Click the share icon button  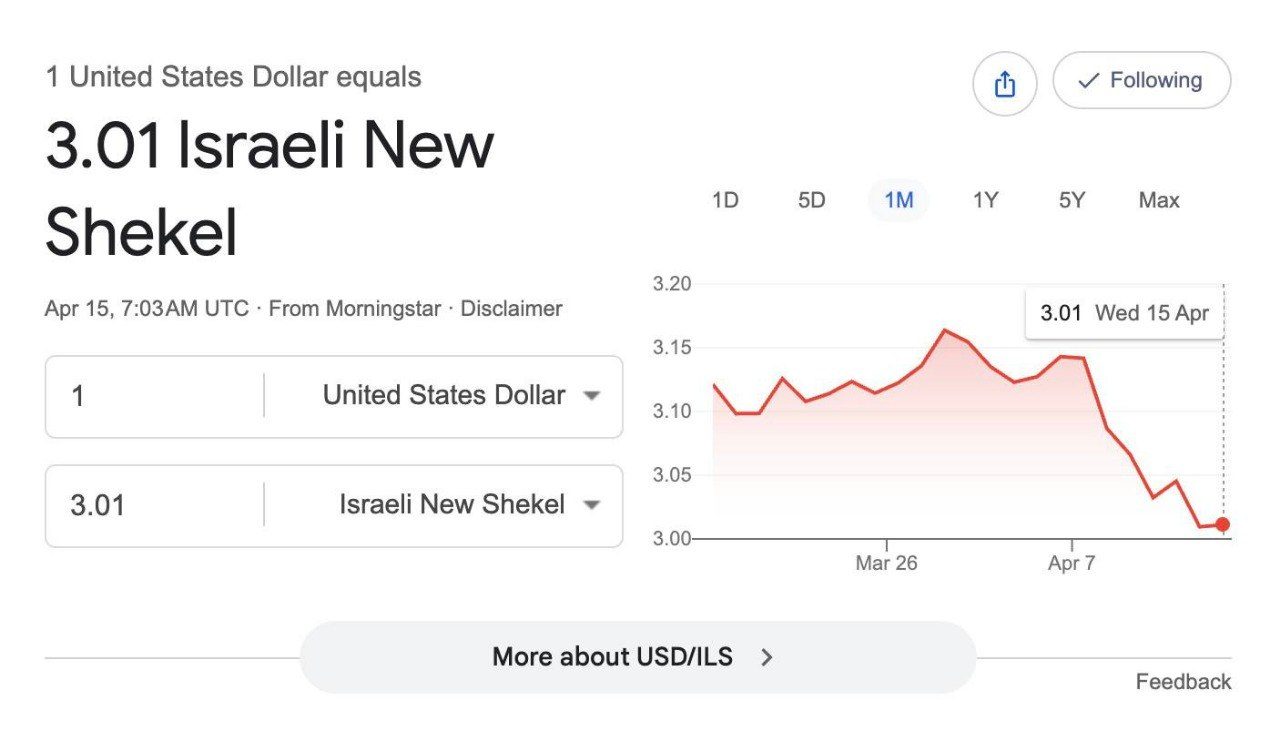coord(1004,84)
